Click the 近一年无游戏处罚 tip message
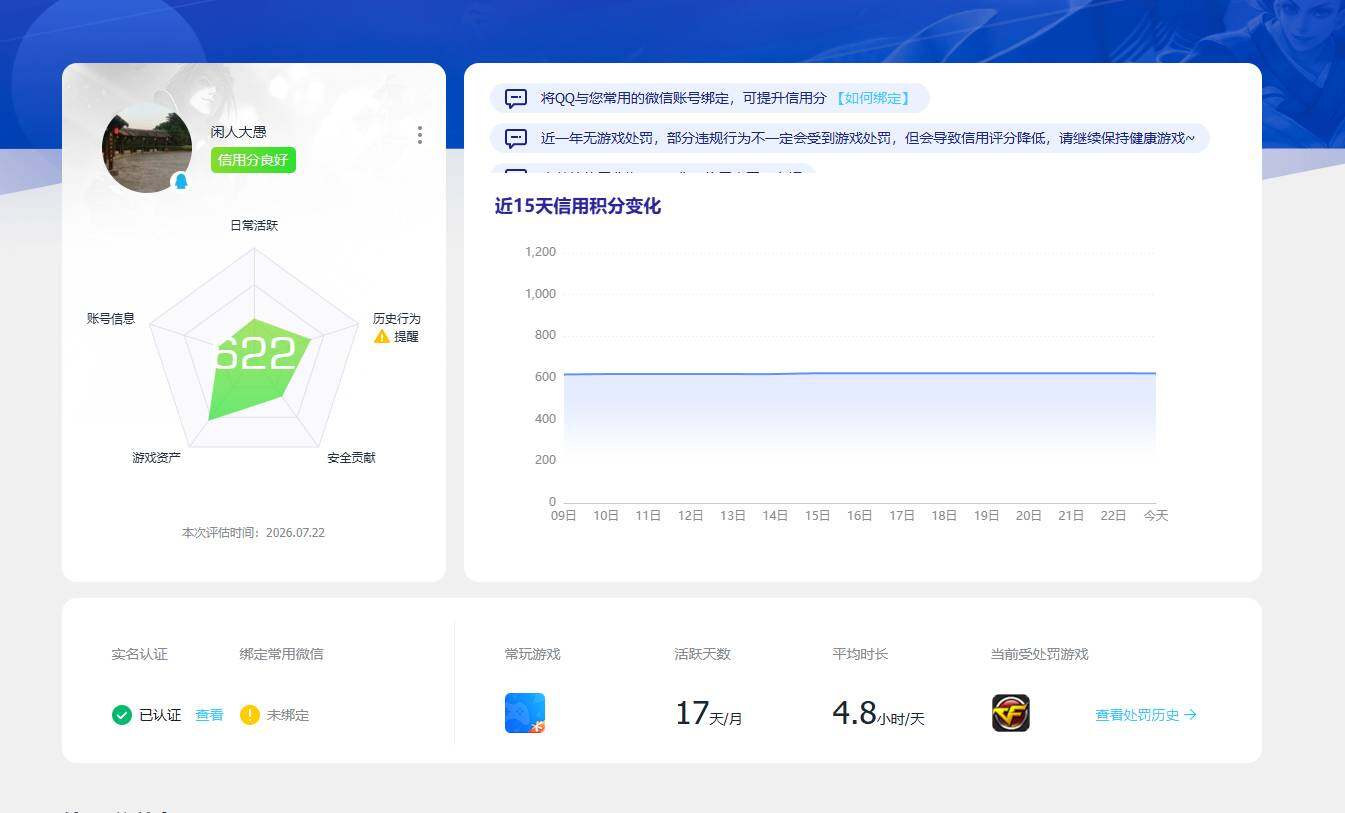The height and width of the screenshot is (813, 1345). 868,138
